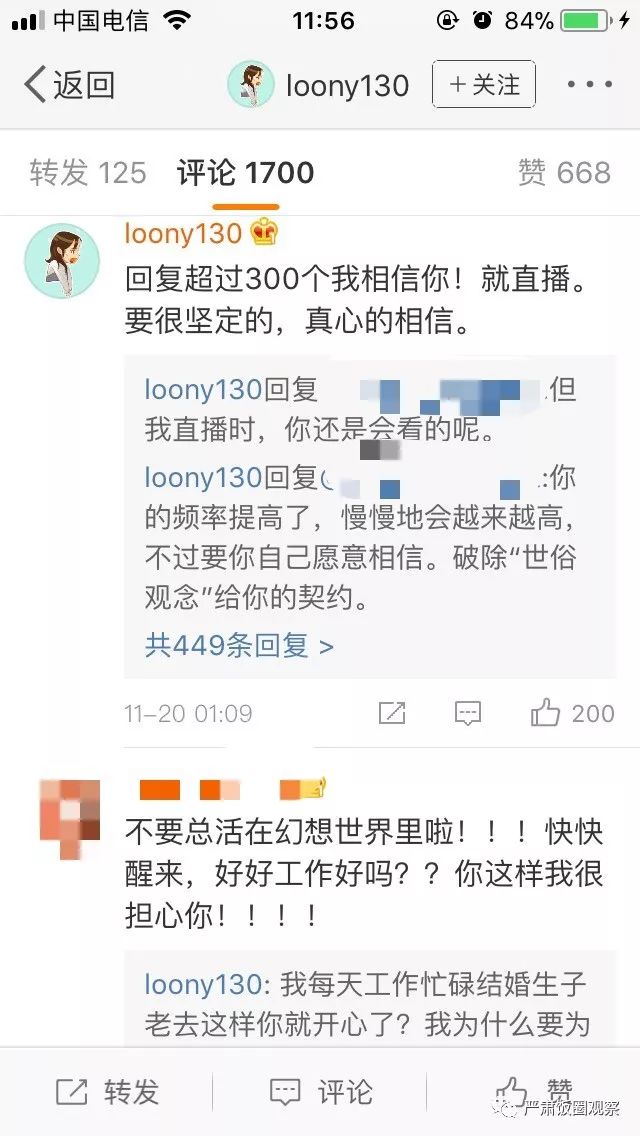Like the first comment with thumbs-up 200
Screen dimensions: 640x1136
tap(572, 714)
